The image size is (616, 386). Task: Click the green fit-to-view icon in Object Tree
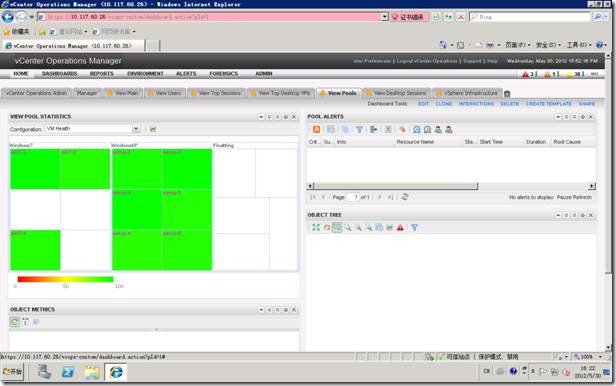[316, 227]
